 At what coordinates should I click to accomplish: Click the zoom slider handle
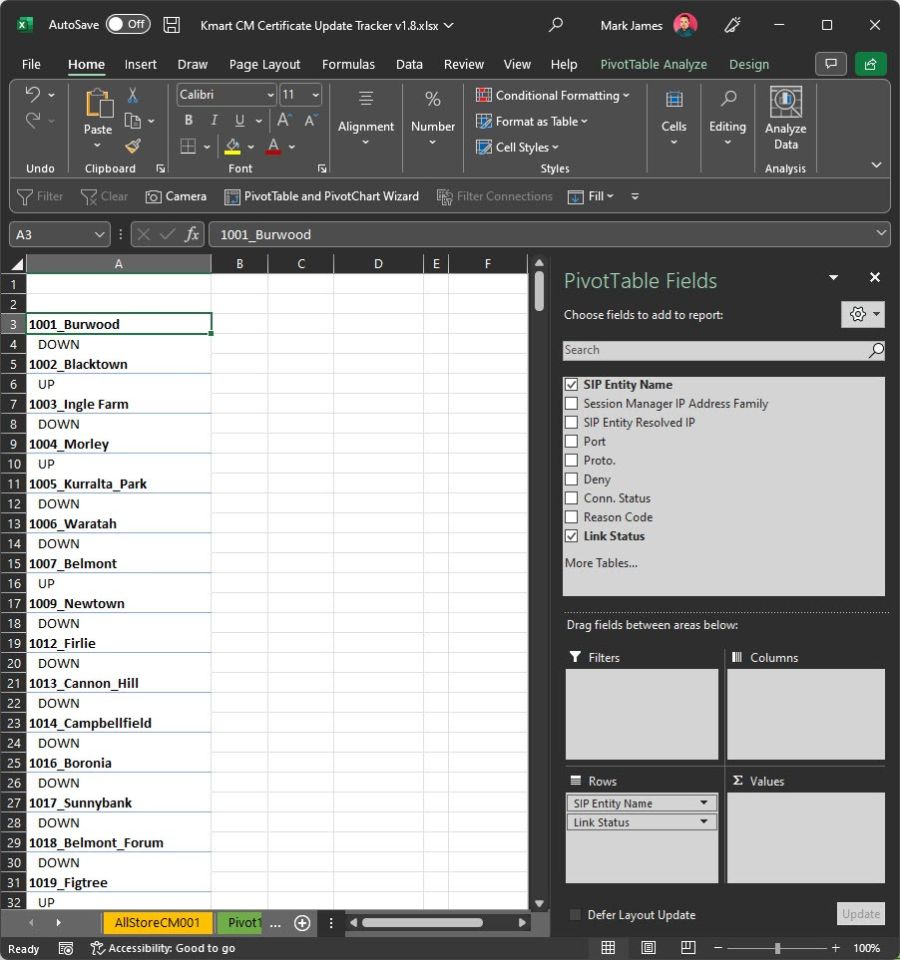[777, 948]
